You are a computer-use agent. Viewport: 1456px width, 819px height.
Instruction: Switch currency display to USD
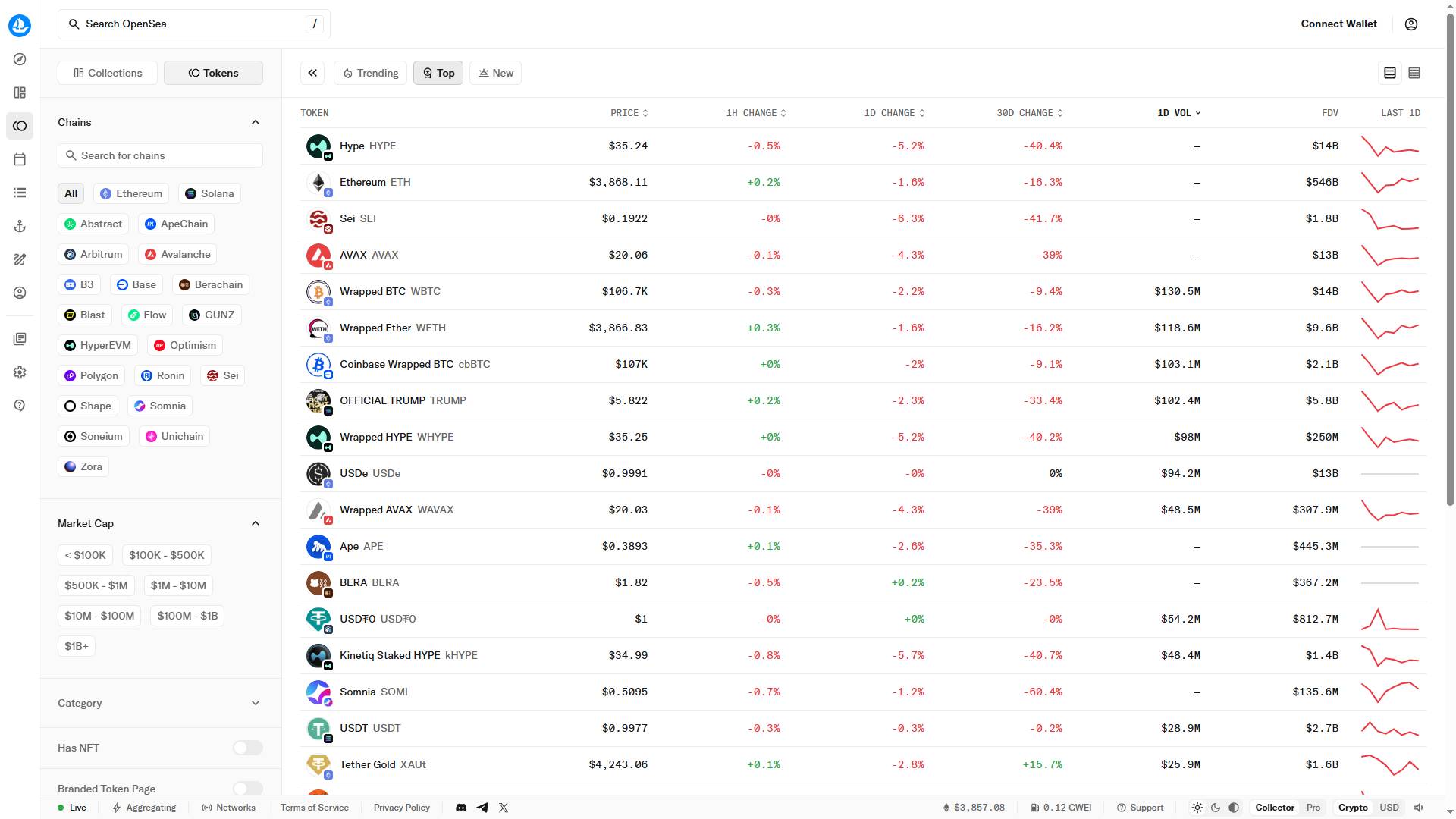[1389, 808]
